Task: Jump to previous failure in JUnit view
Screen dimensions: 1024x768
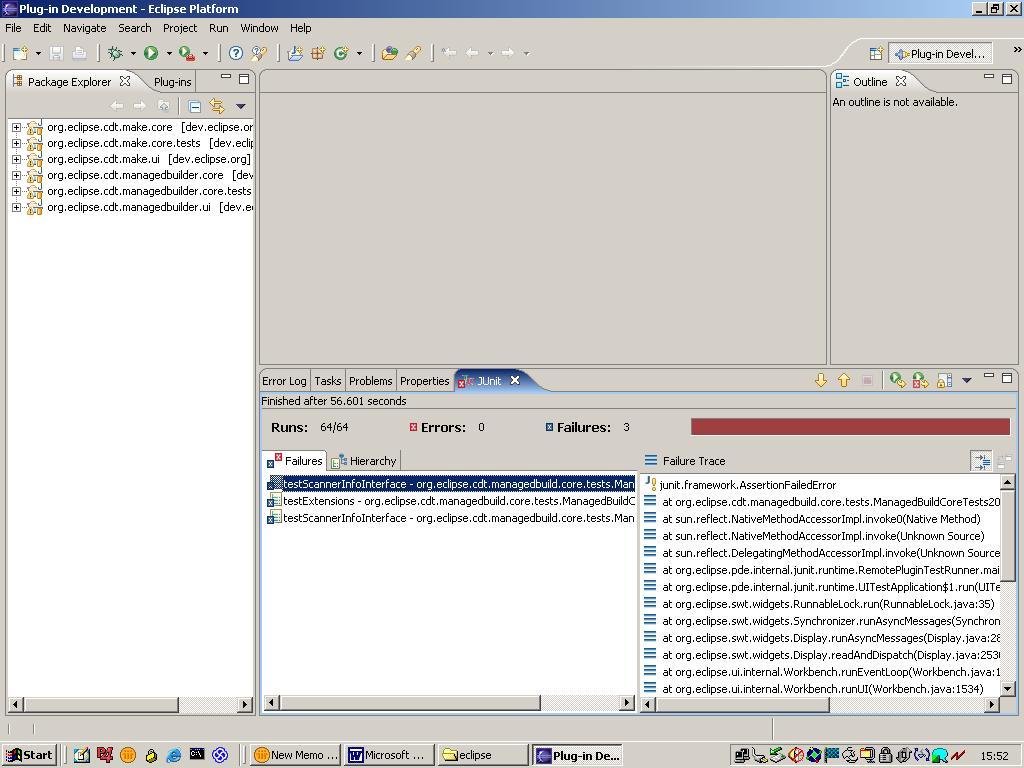Action: point(844,380)
